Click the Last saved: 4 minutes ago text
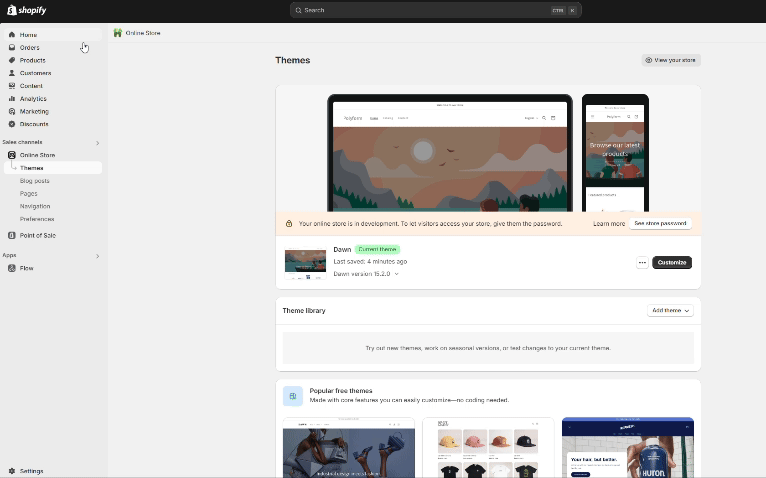The height and width of the screenshot is (478, 766). [x=370, y=261]
